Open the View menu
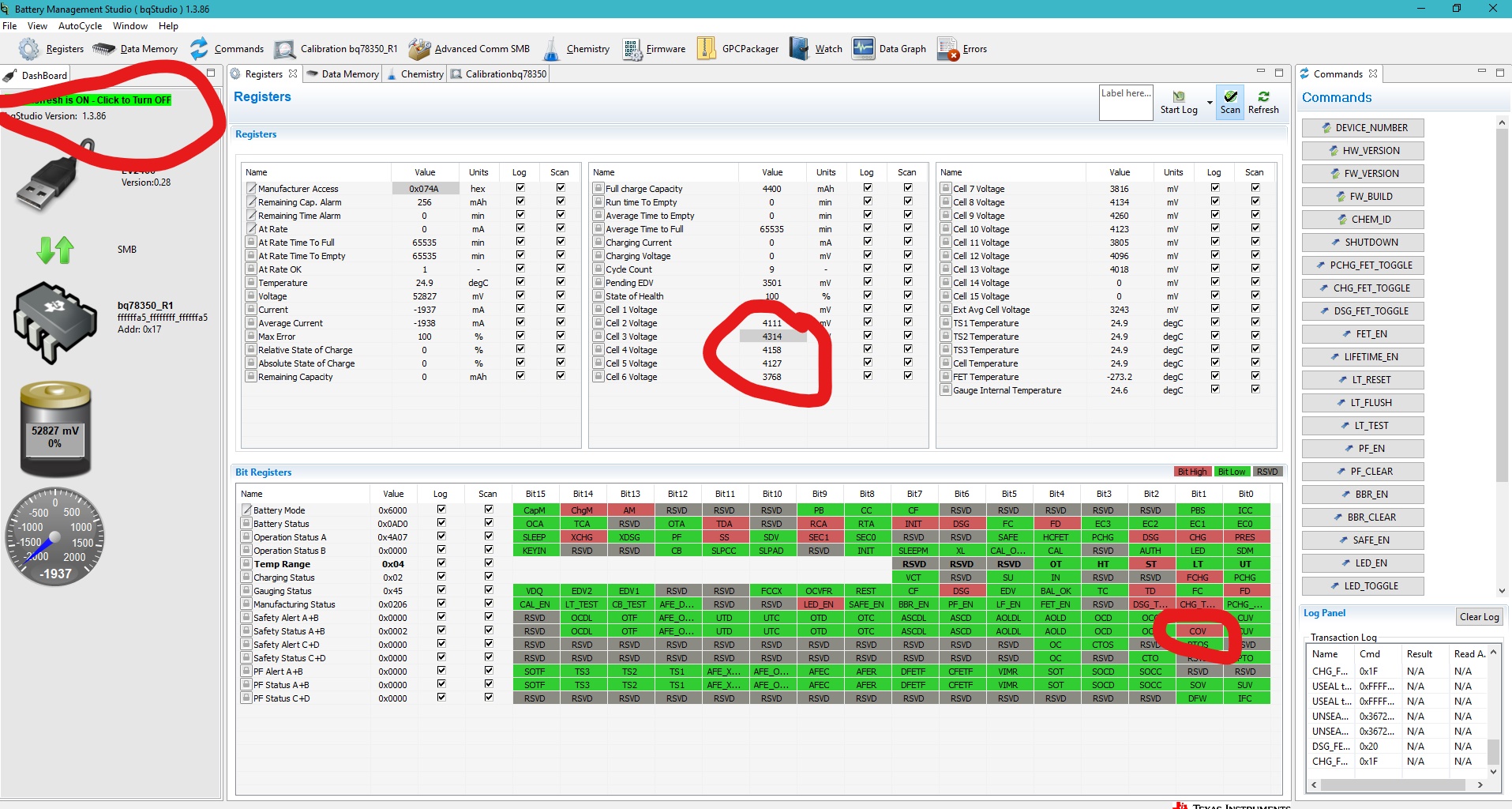 pos(37,26)
